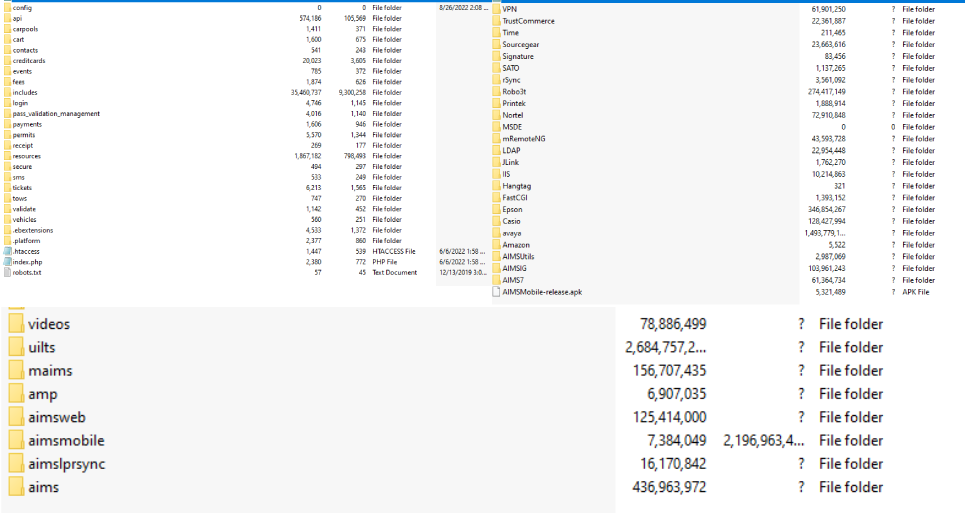Select the payments folder name
The height and width of the screenshot is (513, 965).
(x=27, y=124)
